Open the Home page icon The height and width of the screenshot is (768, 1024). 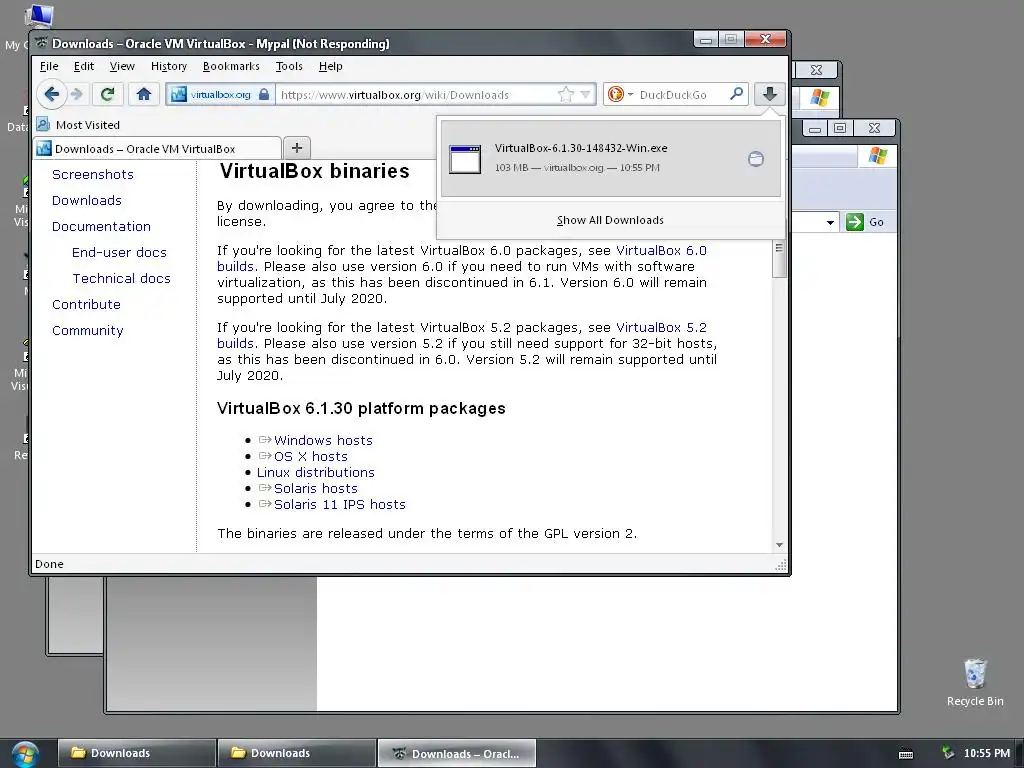pos(144,95)
